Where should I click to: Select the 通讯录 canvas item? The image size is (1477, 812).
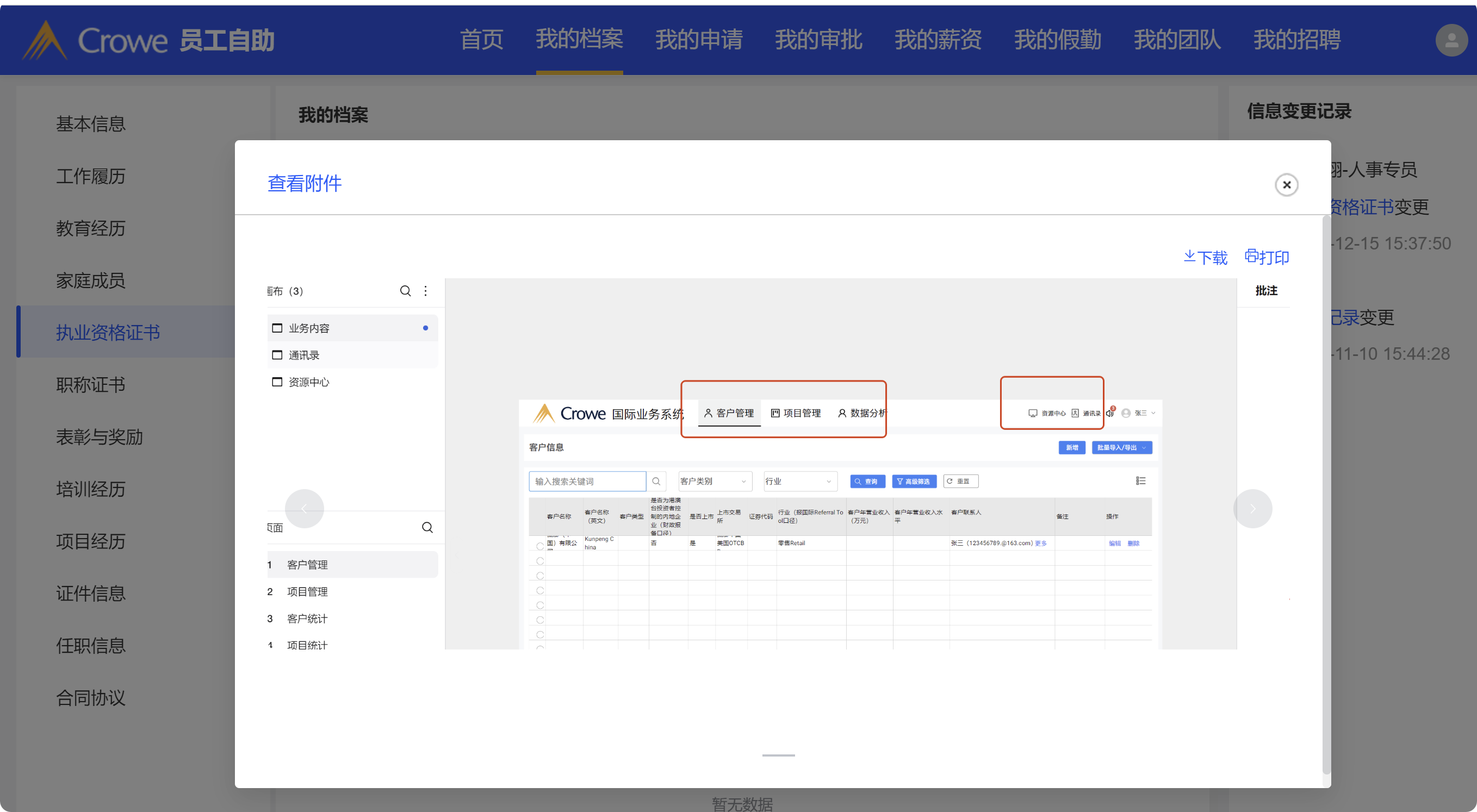click(x=304, y=355)
